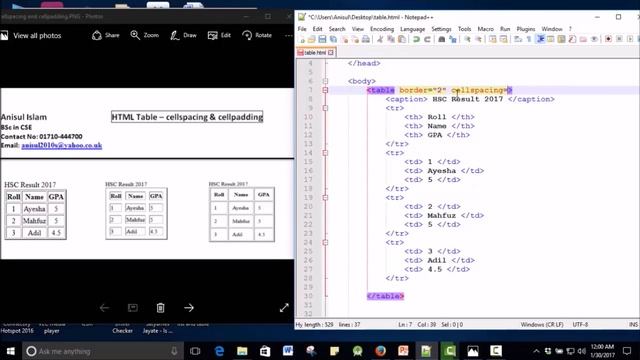Viewport: 640px width, 360px height.
Task: Open Encoding menu in Notepad++
Action: (x=382, y=29)
